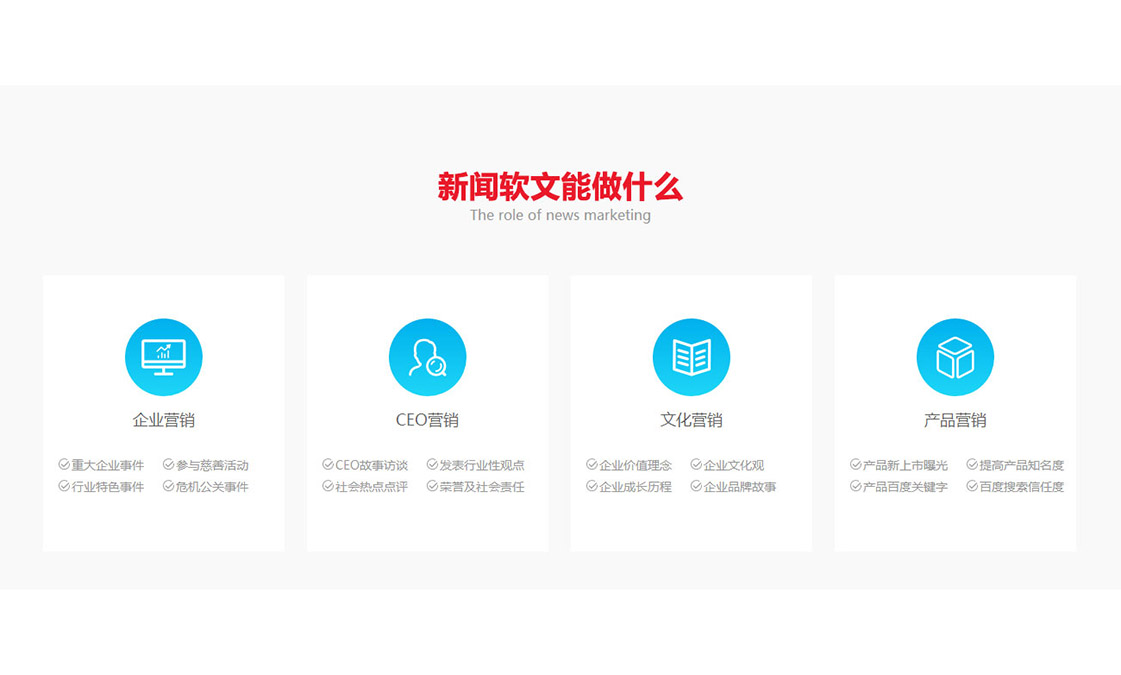Image resolution: width=1121 pixels, height=675 pixels.
Task: Click the subtitle The role of news marketing
Action: tap(560, 215)
